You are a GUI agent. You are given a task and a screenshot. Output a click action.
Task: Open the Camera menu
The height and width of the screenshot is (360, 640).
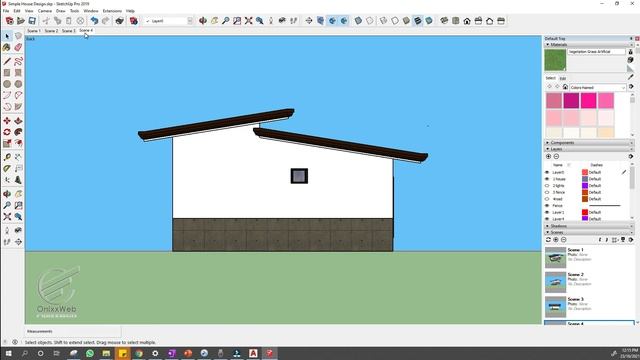tap(45, 11)
